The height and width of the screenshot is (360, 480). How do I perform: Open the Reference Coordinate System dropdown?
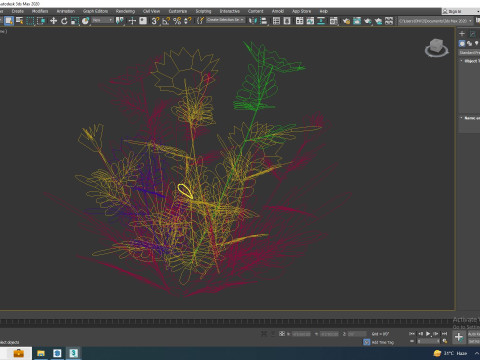click(103, 20)
